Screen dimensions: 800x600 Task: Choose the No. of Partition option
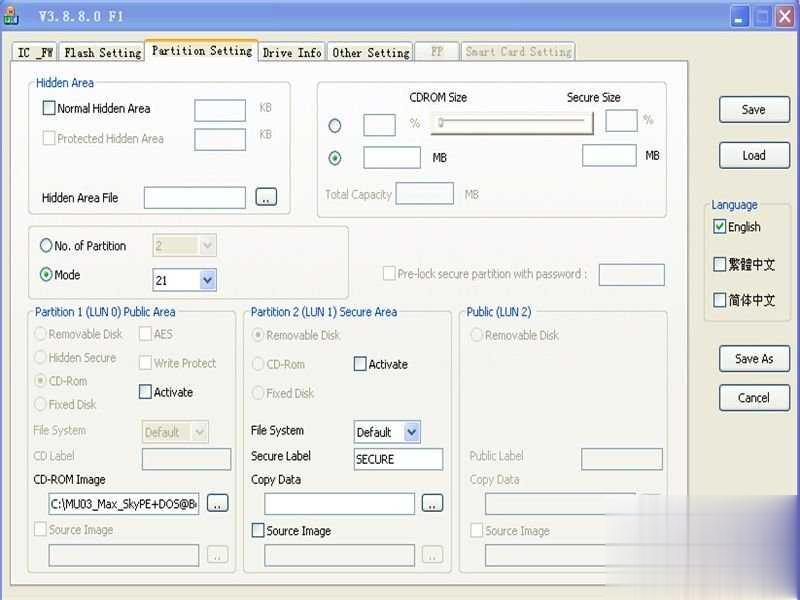[x=46, y=245]
